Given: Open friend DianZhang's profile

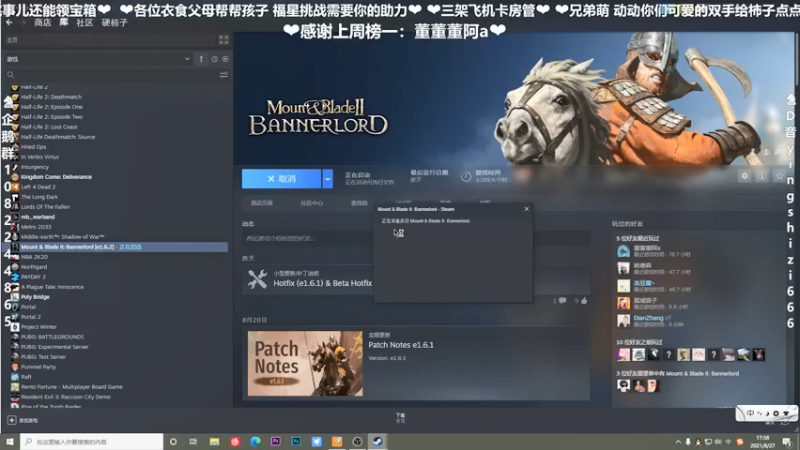Looking at the screenshot, I should click(x=648, y=318).
